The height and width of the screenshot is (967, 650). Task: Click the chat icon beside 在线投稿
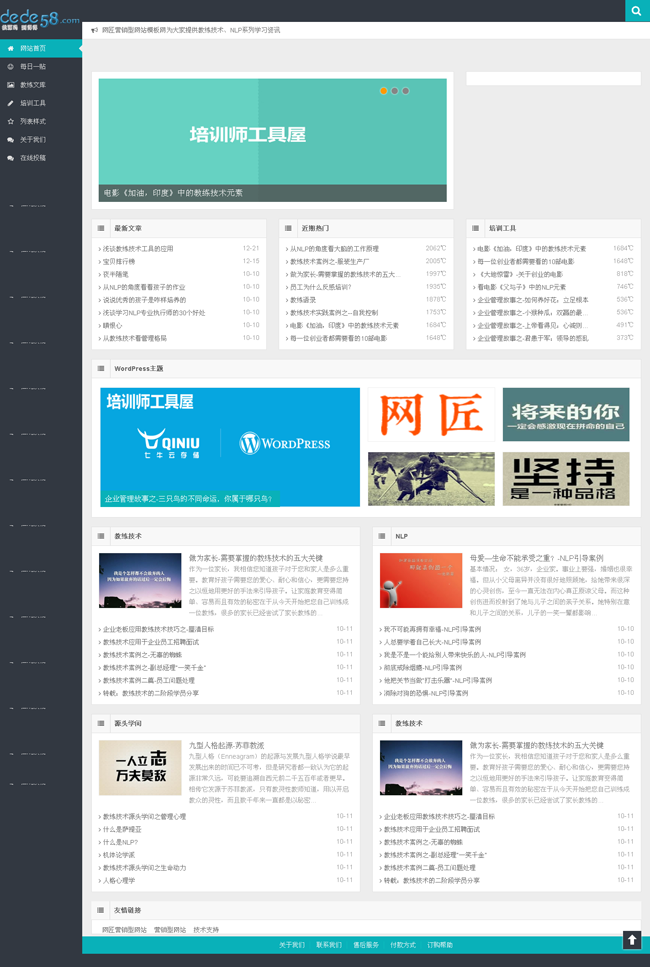10,158
